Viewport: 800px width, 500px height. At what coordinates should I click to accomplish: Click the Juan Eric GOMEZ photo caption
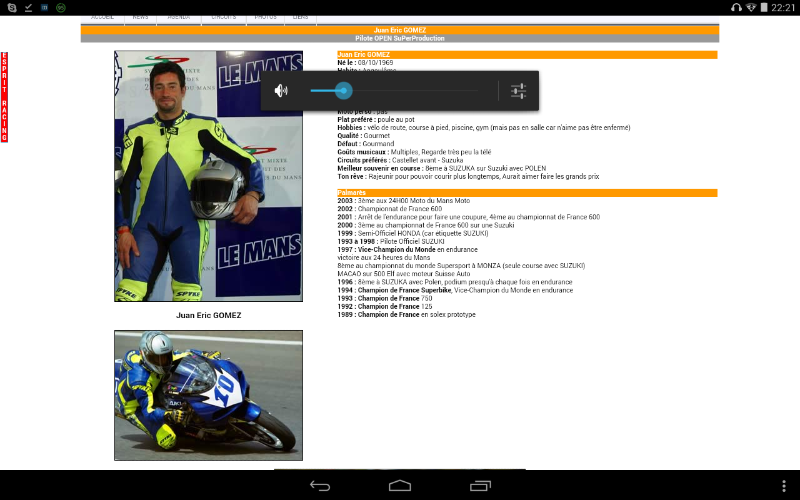209,315
